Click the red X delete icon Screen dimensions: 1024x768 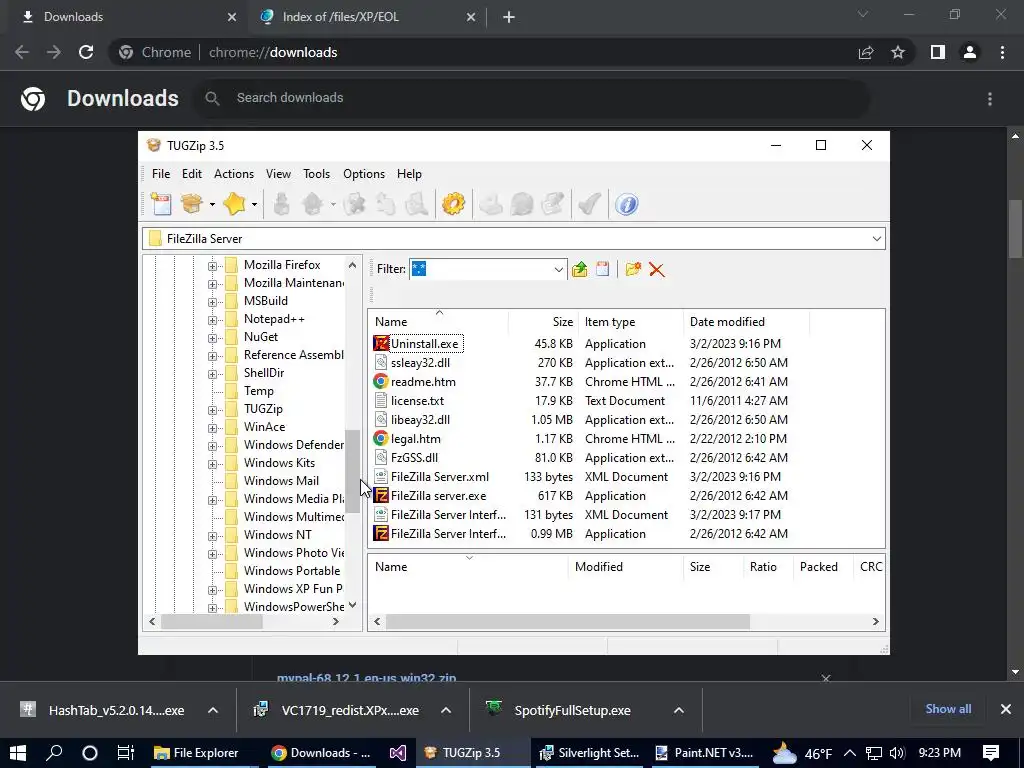(x=656, y=269)
